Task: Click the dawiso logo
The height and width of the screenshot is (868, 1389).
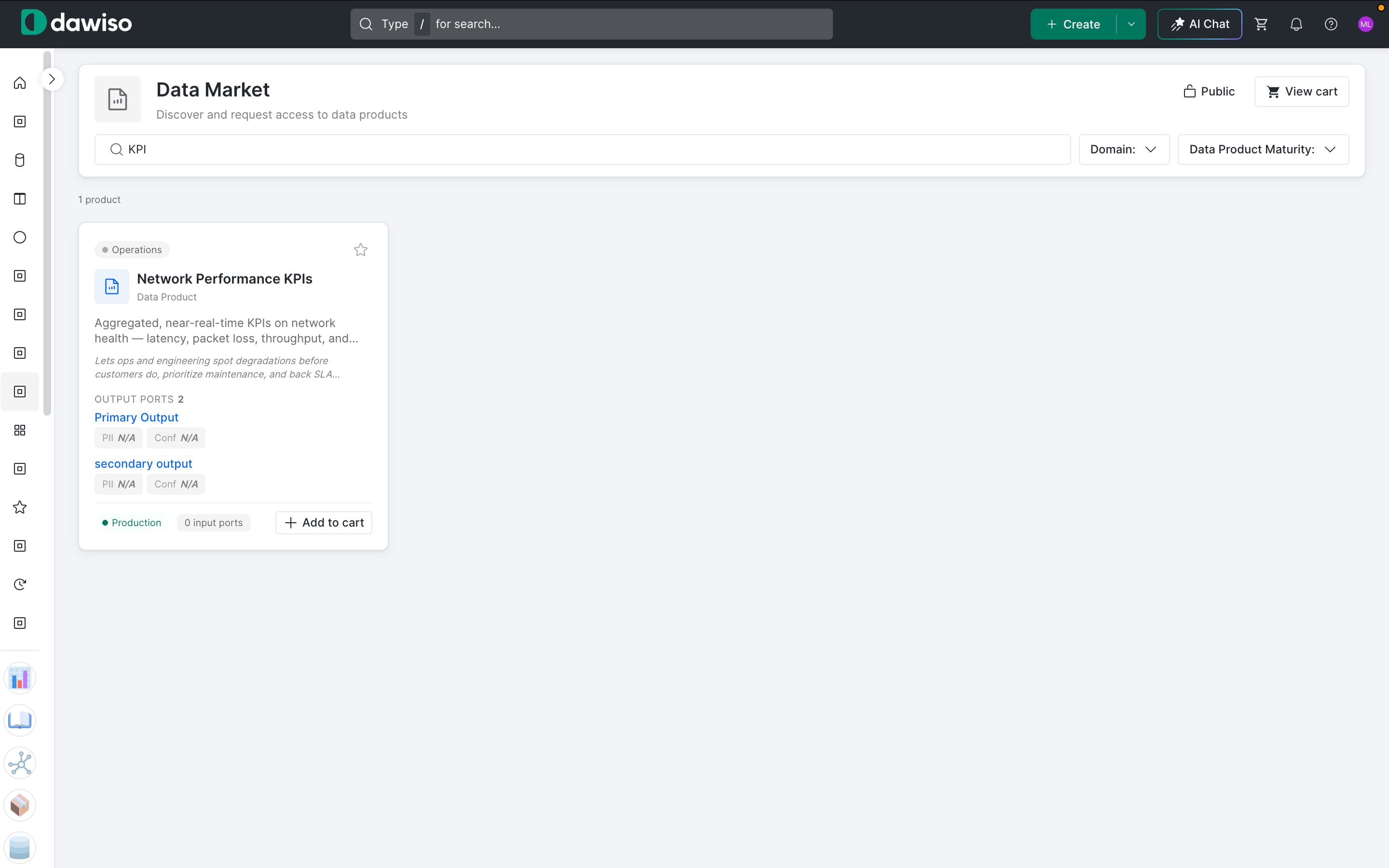Action: (76, 23)
